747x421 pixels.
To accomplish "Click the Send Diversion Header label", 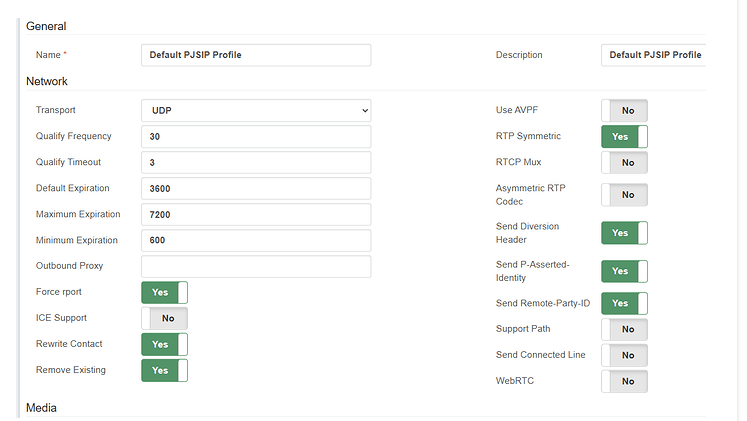I will point(527,233).
